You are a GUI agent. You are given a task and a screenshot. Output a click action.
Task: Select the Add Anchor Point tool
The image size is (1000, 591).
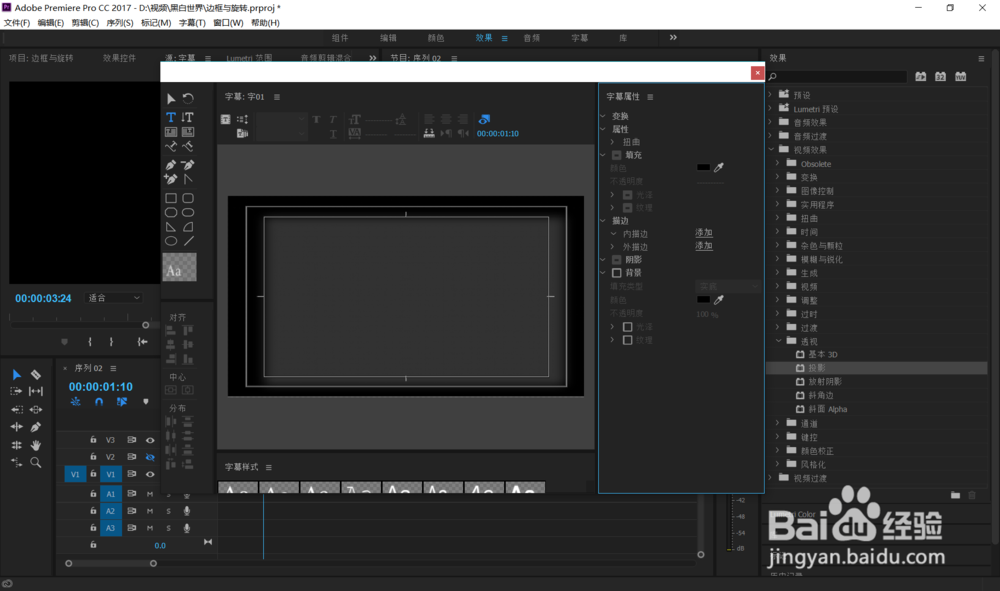(x=171, y=179)
